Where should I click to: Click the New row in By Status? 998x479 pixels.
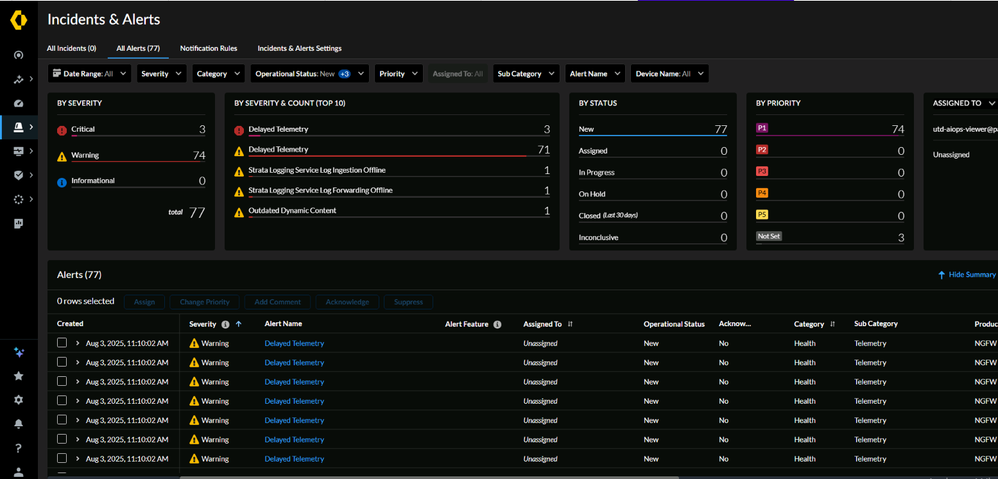(652, 129)
